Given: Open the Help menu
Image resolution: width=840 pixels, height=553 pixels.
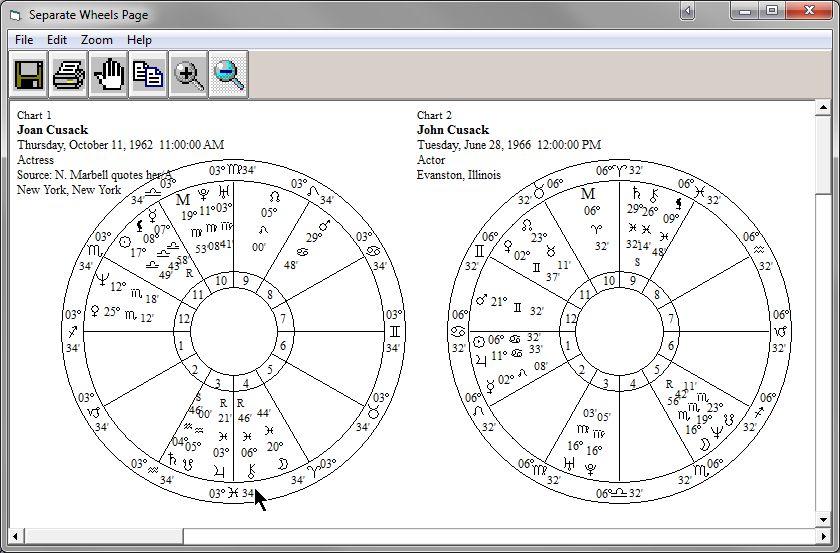Looking at the screenshot, I should [x=140, y=40].
